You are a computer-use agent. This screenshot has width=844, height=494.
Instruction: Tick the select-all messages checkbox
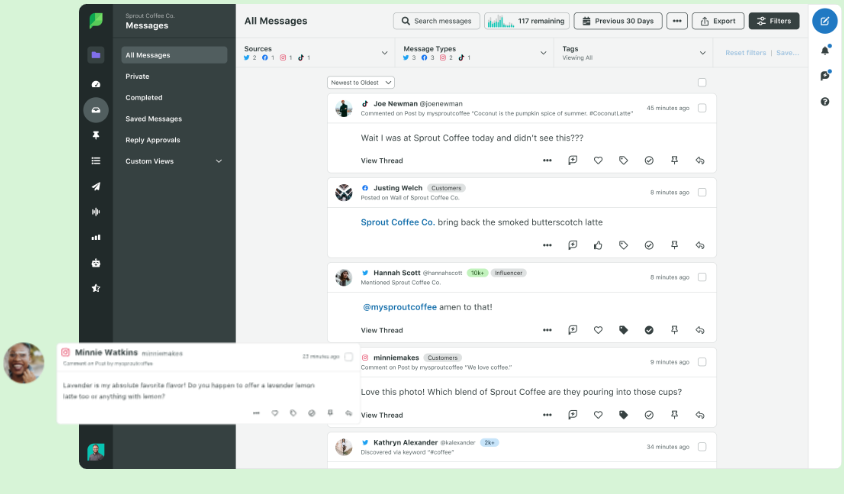[702, 82]
